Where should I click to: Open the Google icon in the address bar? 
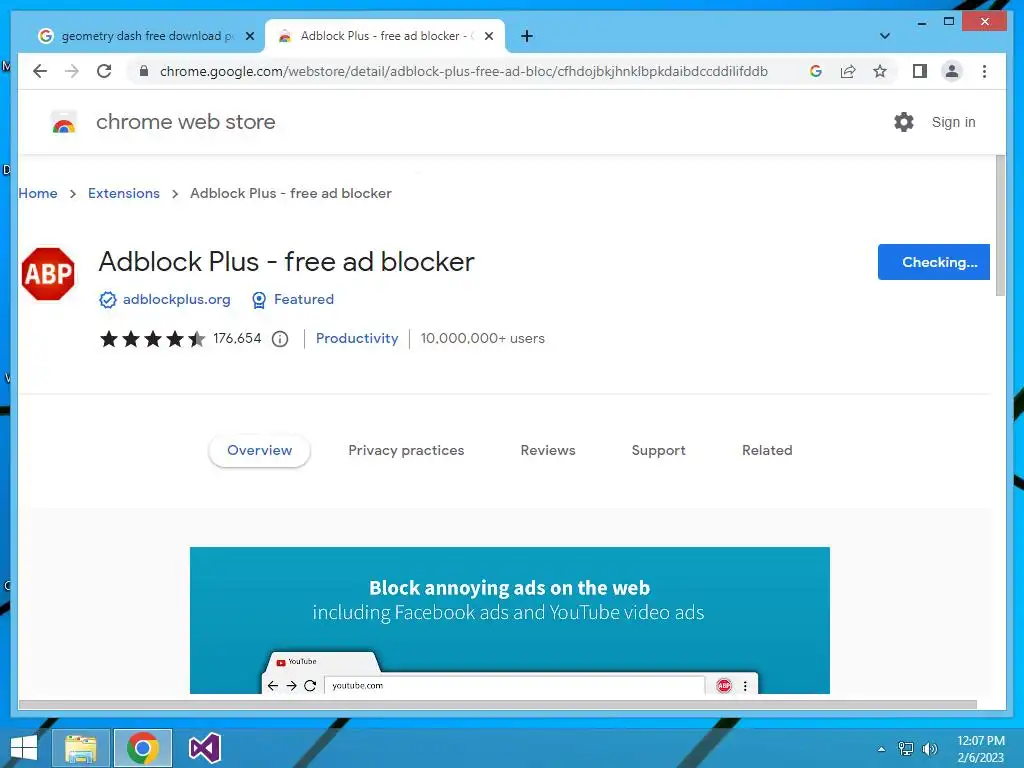[x=816, y=71]
